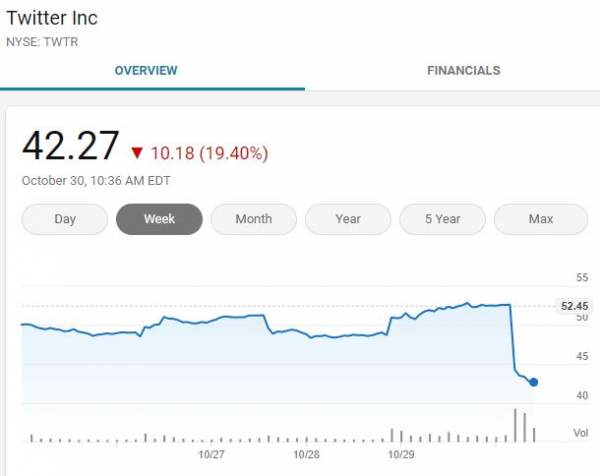The height and width of the screenshot is (476, 600).
Task: Switch chart to Month range
Action: pyautogui.click(x=254, y=219)
